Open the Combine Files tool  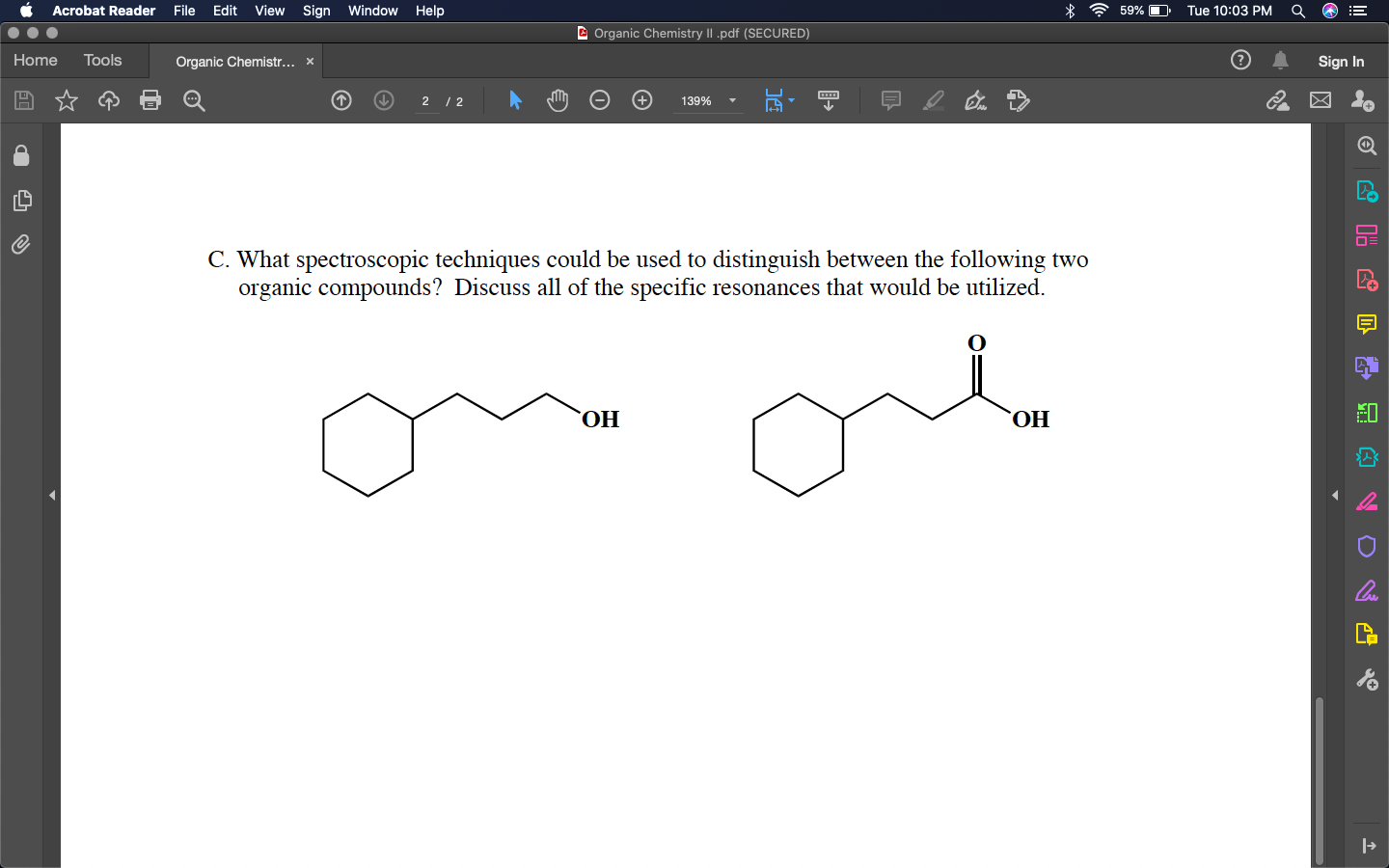[1366, 367]
